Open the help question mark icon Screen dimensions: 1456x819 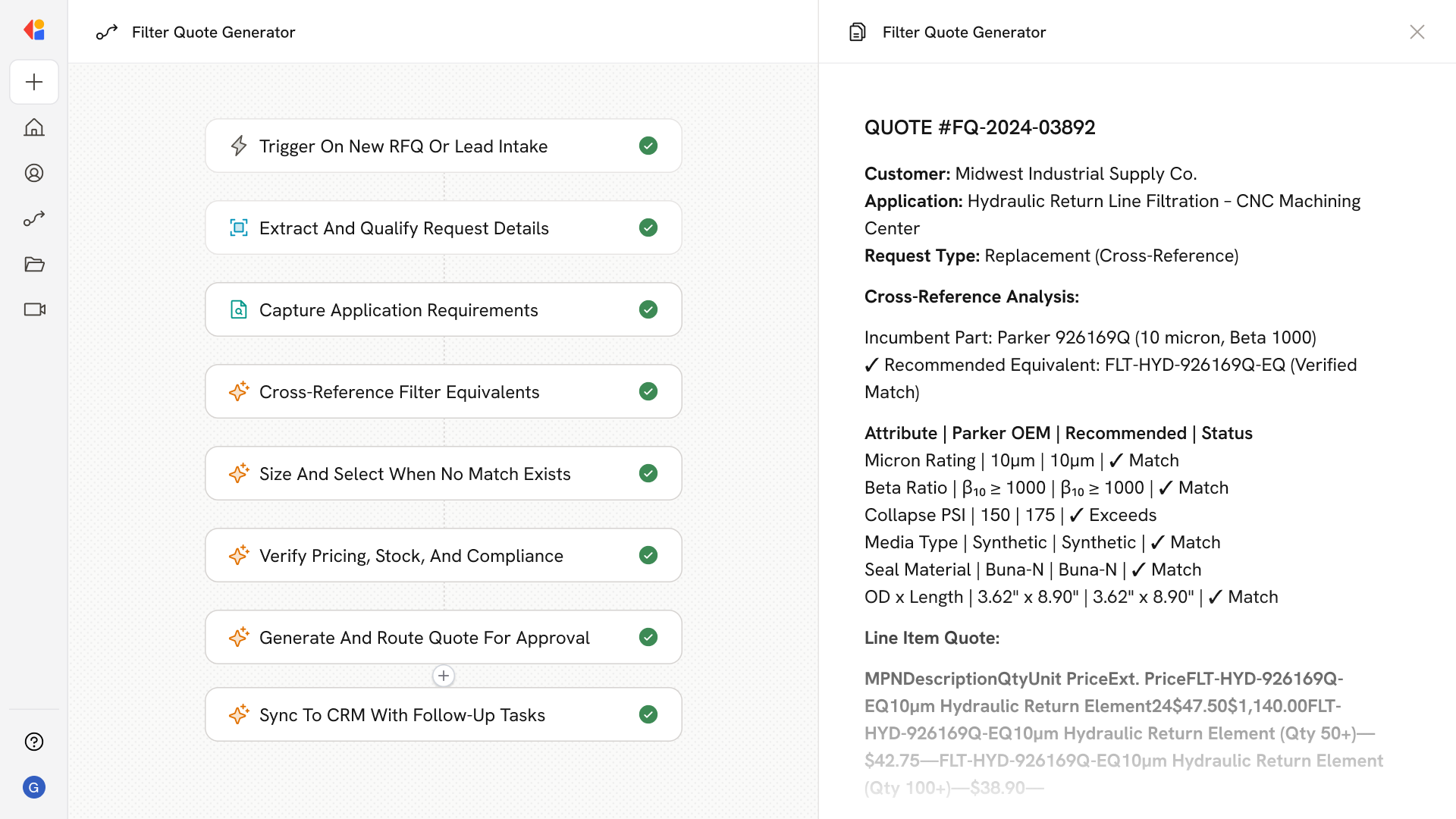(x=34, y=742)
